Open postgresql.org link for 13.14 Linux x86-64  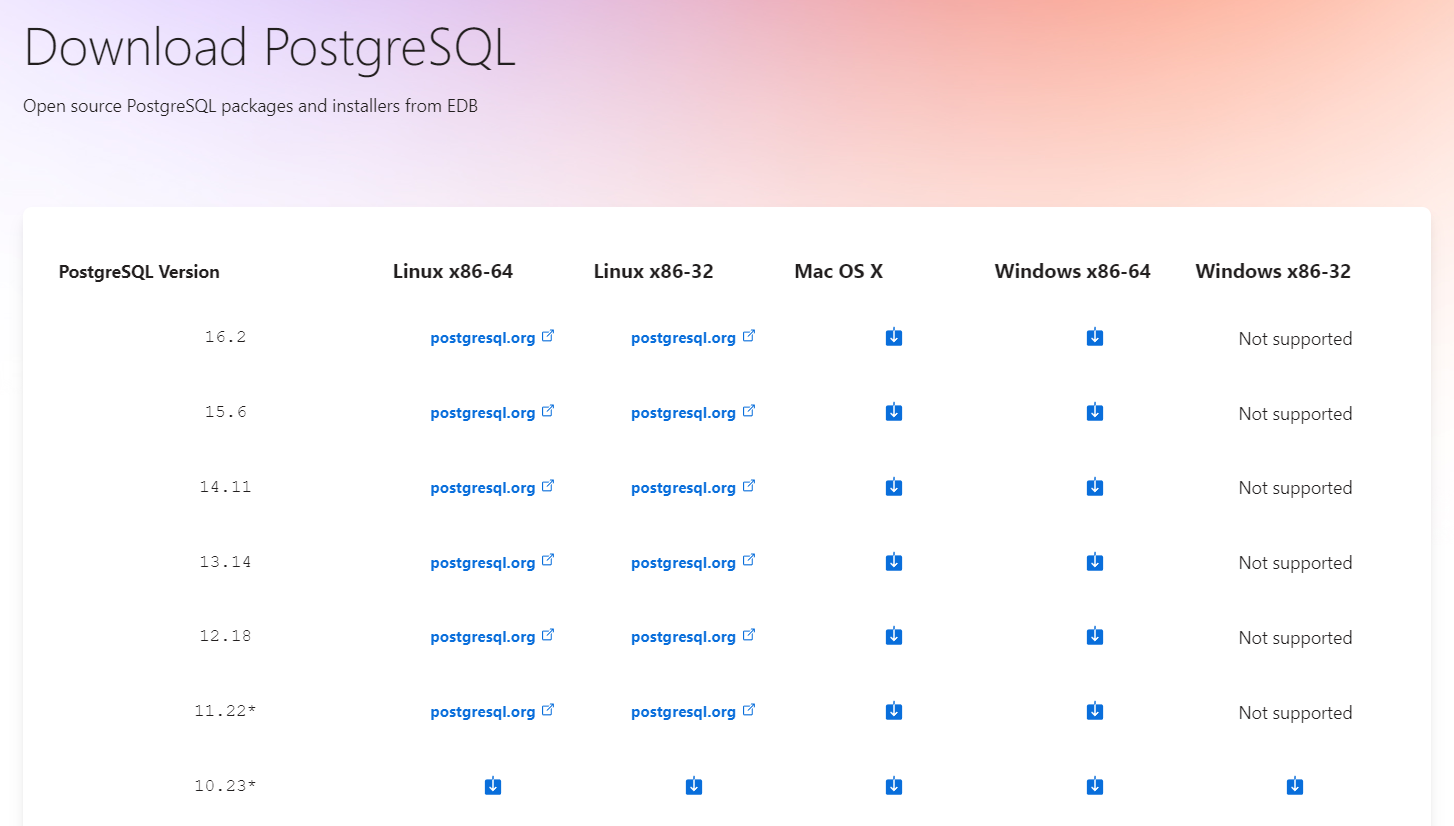[x=492, y=563]
